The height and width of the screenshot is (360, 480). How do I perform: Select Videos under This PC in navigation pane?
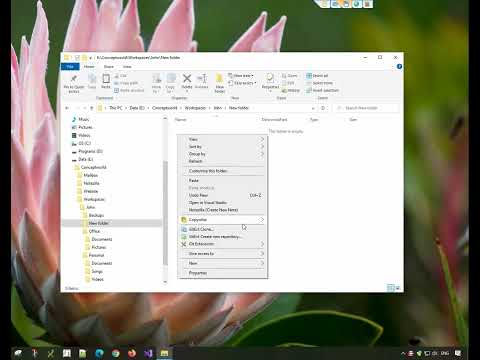point(84,135)
